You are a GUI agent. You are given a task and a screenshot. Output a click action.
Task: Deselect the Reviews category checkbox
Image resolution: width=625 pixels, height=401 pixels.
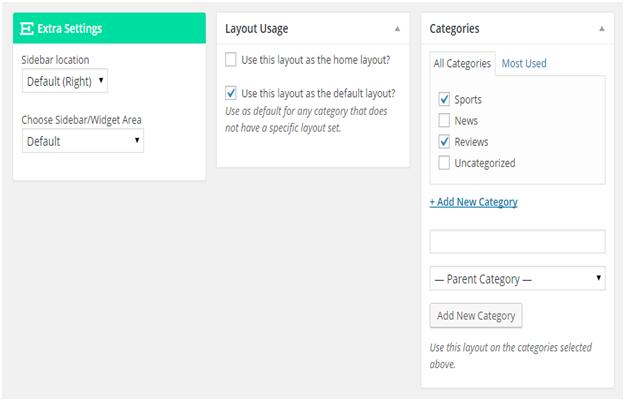coord(444,141)
